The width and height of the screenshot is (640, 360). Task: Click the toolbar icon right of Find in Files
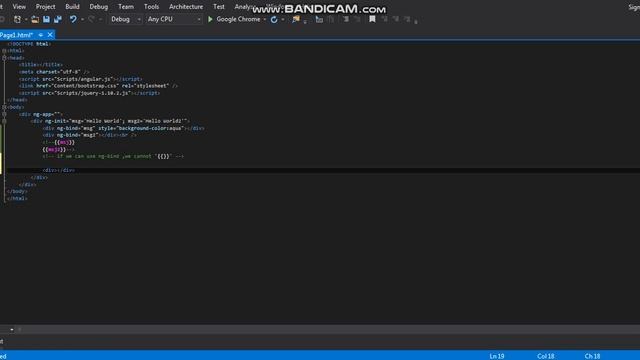click(x=319, y=19)
